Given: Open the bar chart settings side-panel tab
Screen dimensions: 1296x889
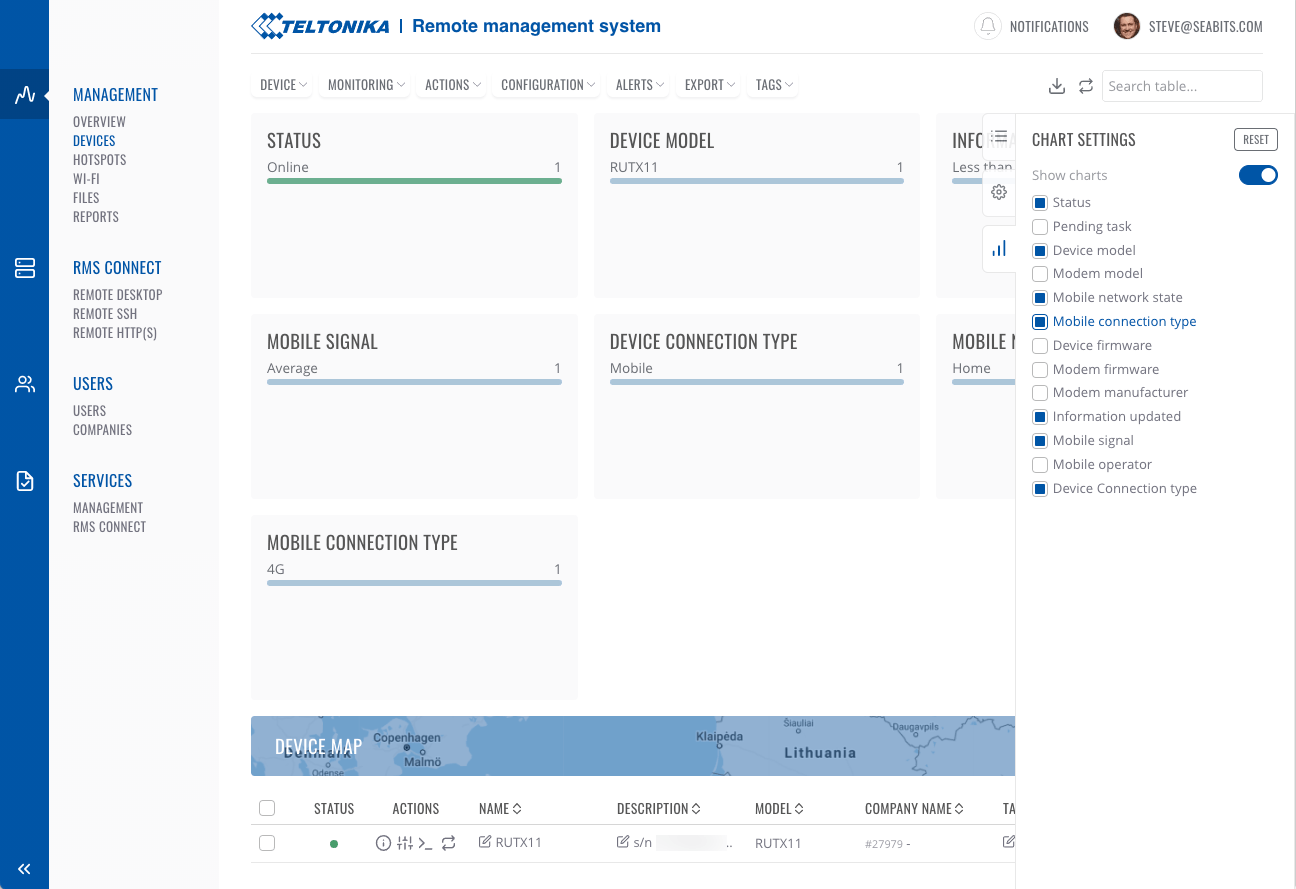Looking at the screenshot, I should 999,249.
